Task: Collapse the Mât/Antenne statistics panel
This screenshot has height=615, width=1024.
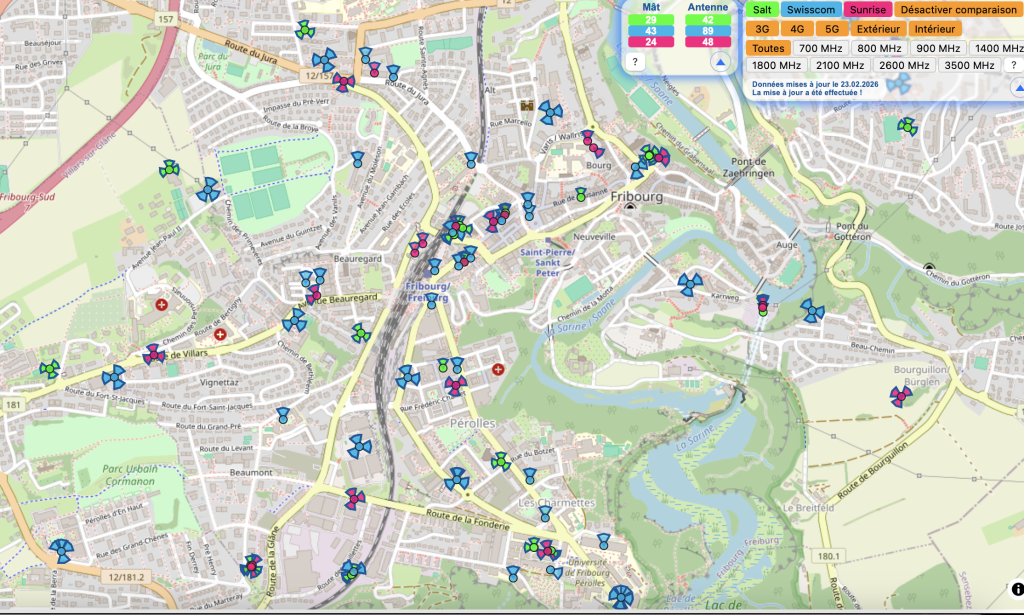Action: point(719,62)
